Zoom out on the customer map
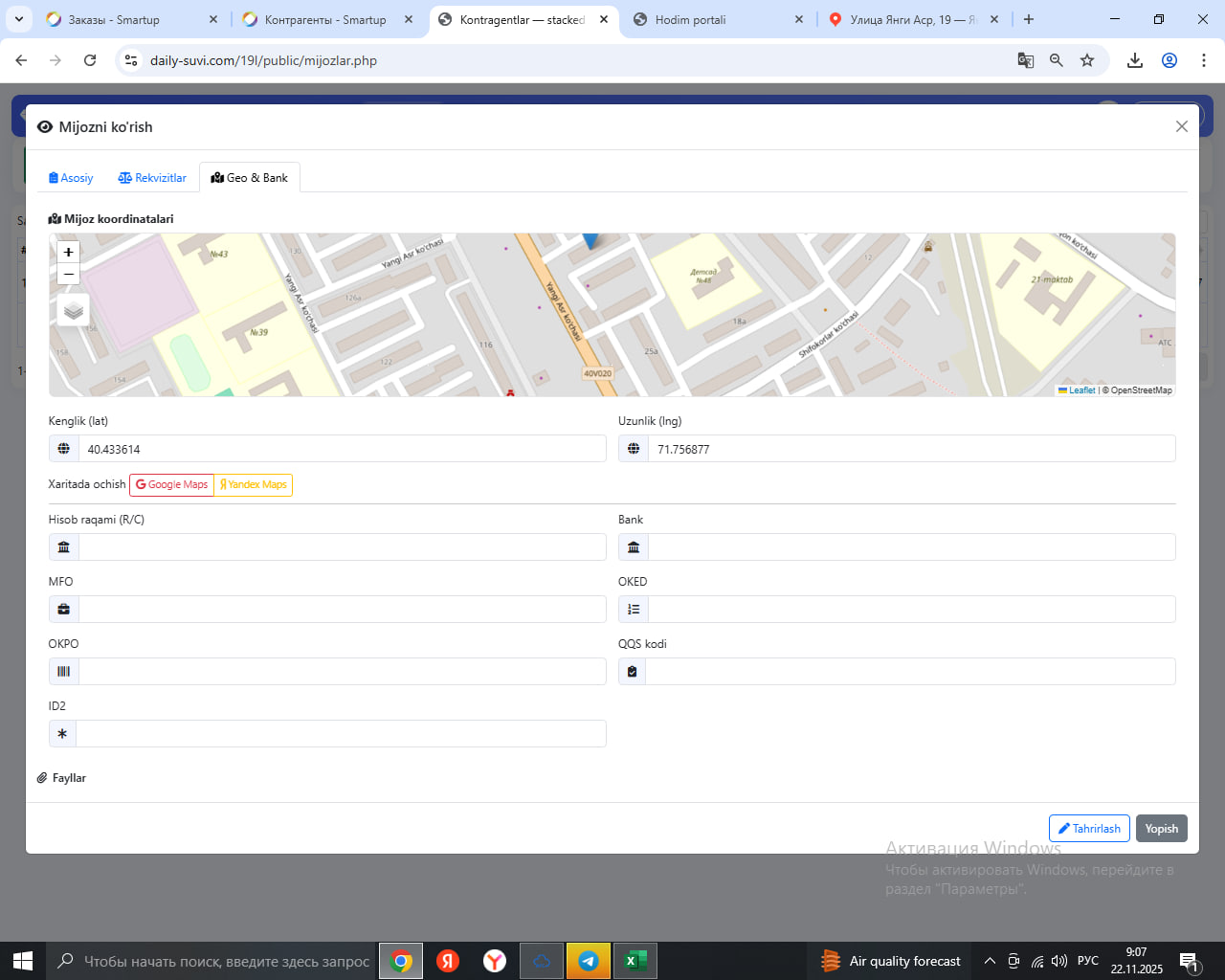Image resolution: width=1225 pixels, height=980 pixels. (68, 275)
